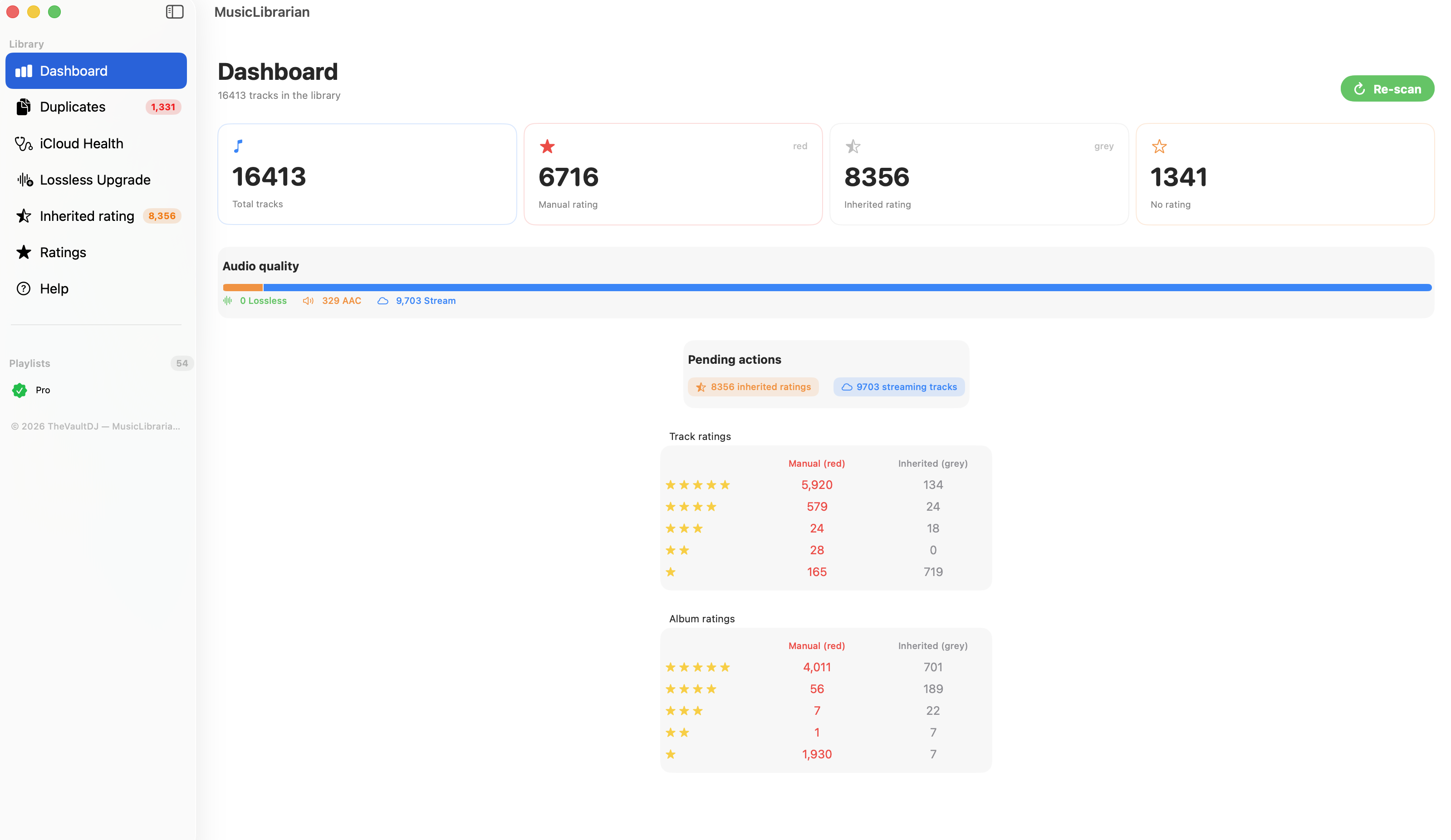Click the 8356 inherited ratings pill
1451x840 pixels.
[x=753, y=387]
